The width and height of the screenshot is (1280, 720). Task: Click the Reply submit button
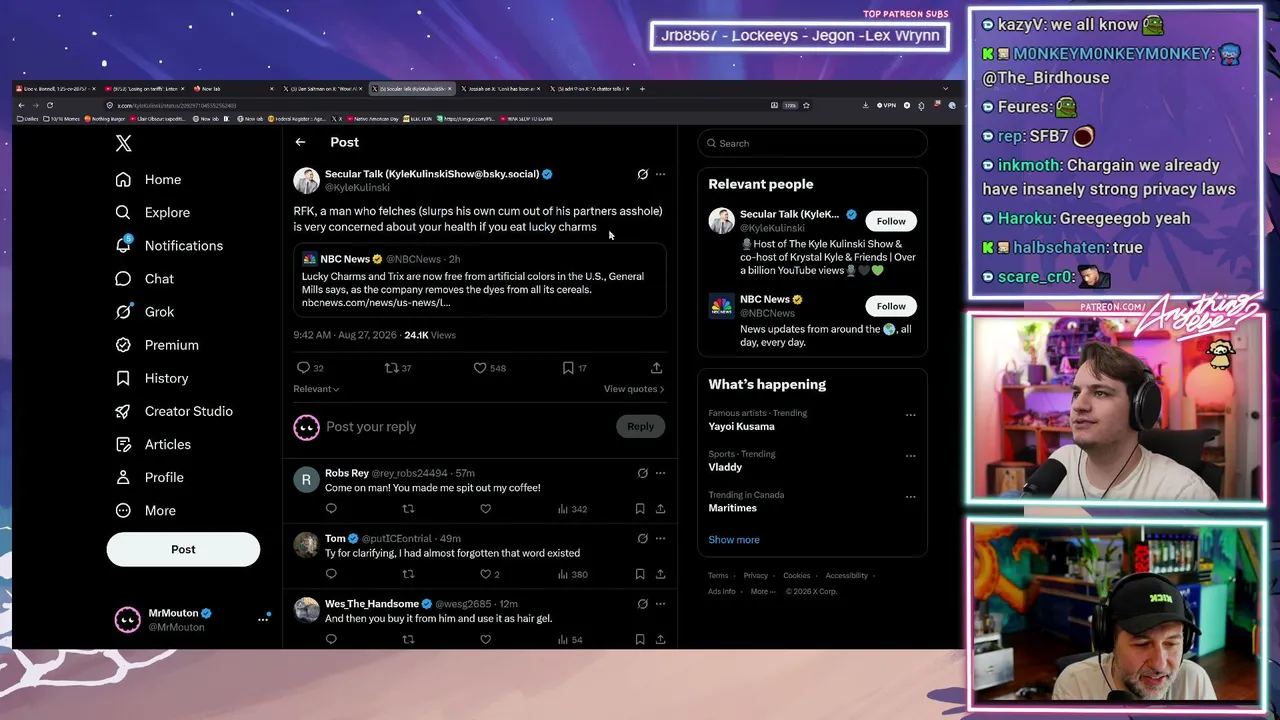(x=640, y=426)
